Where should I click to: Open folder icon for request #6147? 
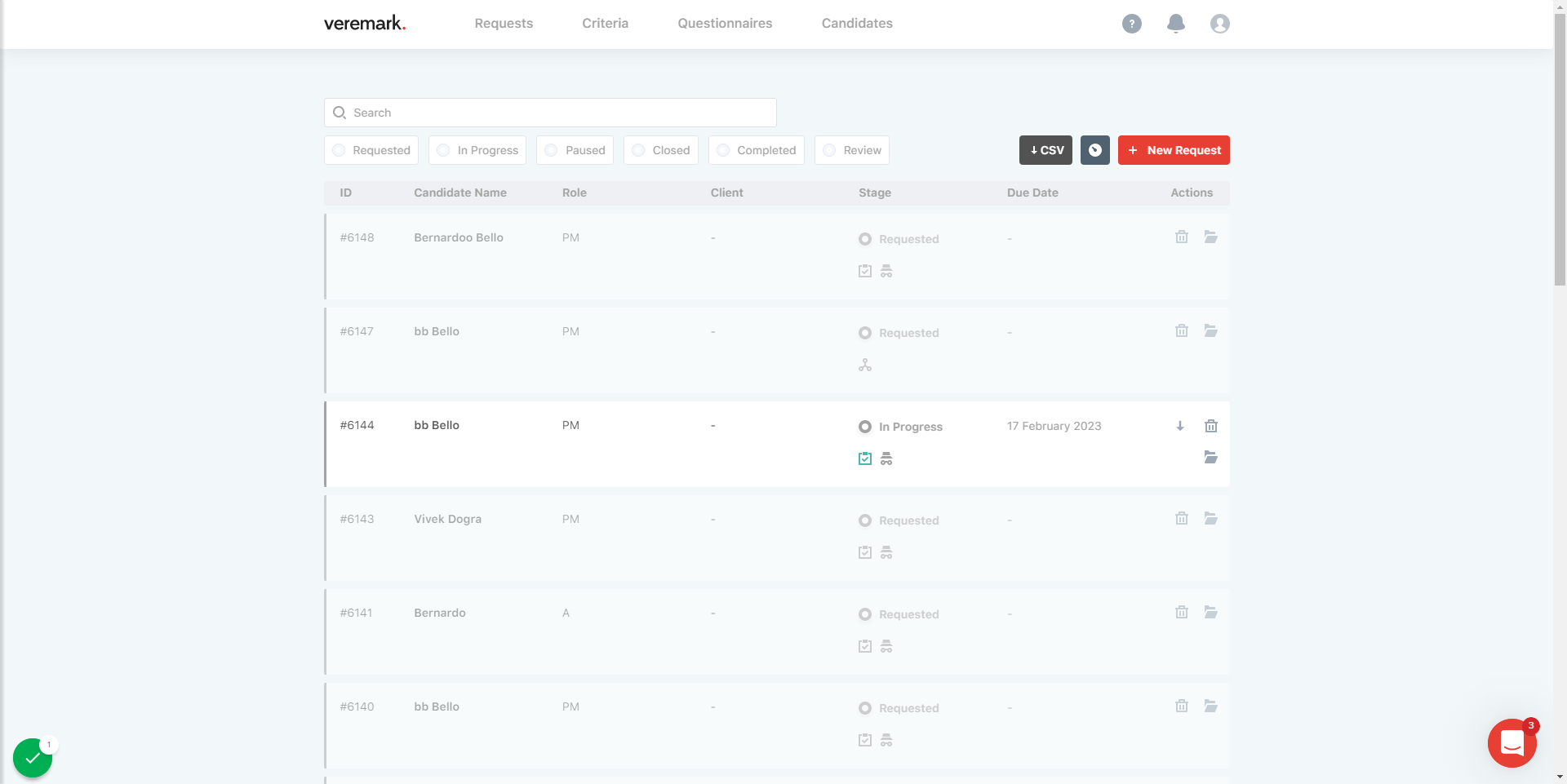coord(1210,330)
